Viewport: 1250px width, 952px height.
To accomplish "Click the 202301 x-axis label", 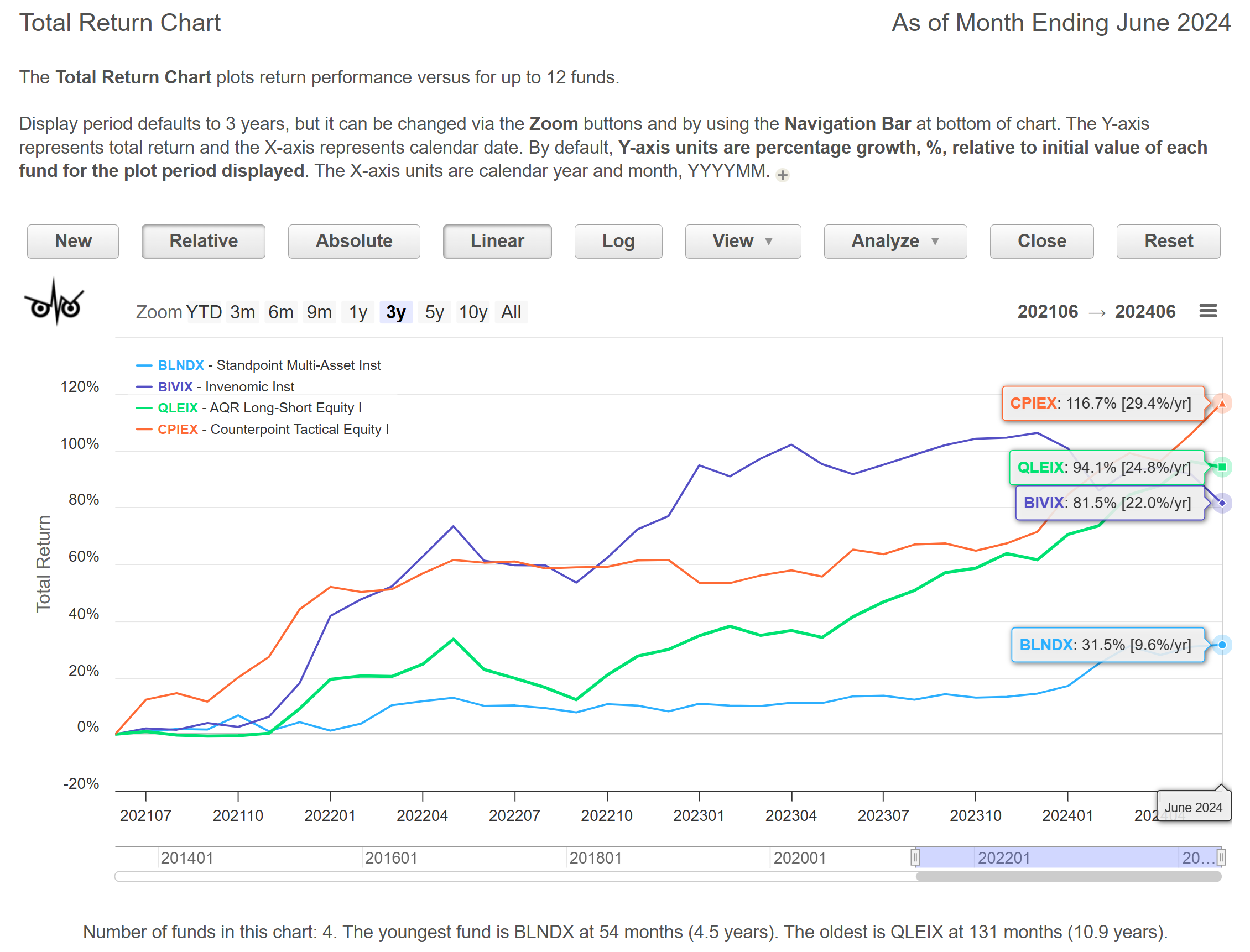I will [x=699, y=815].
